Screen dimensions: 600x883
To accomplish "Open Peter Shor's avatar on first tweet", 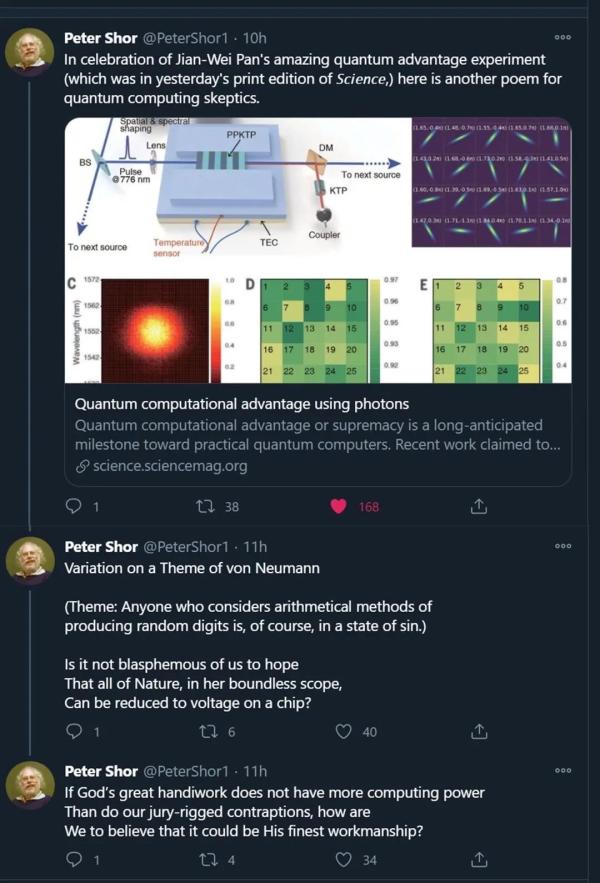I will coord(30,53).
